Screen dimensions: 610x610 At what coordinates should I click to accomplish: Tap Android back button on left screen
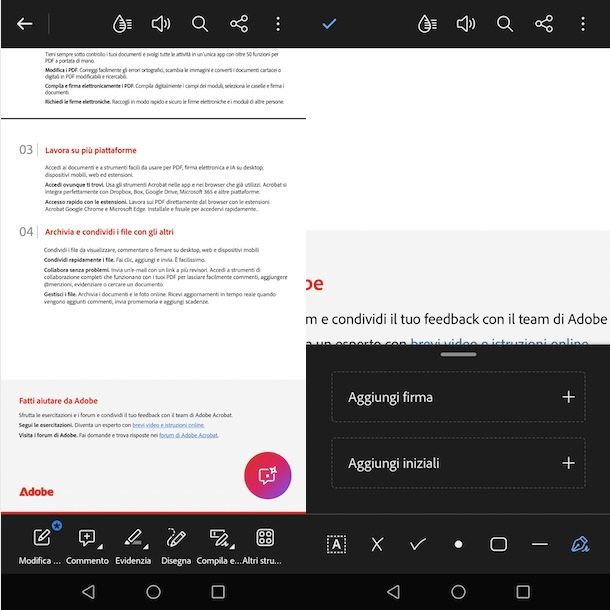click(89, 592)
